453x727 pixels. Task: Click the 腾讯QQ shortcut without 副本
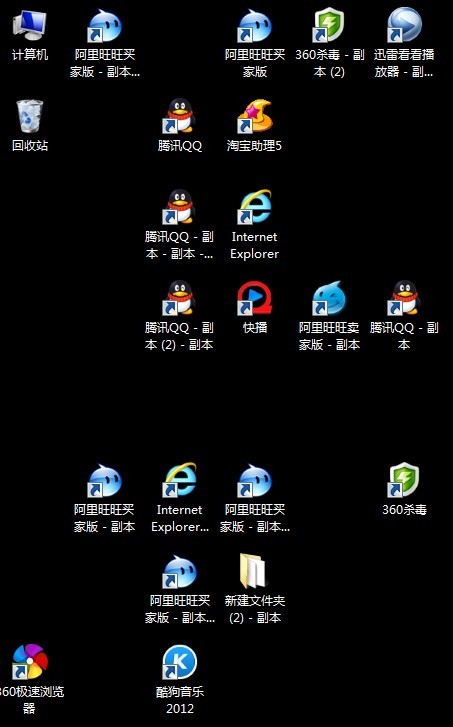coord(180,126)
